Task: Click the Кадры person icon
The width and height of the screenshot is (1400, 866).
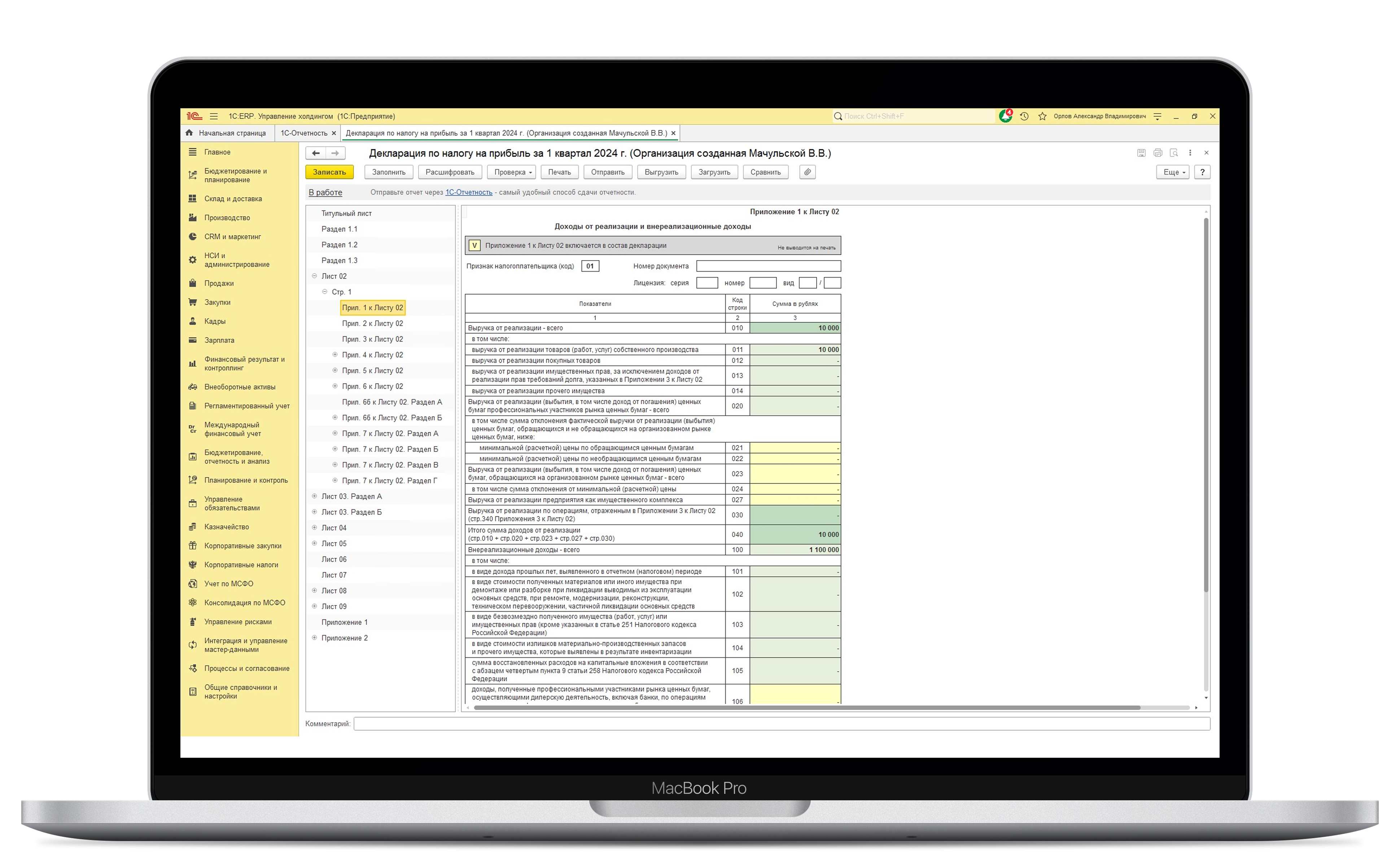Action: [192, 321]
